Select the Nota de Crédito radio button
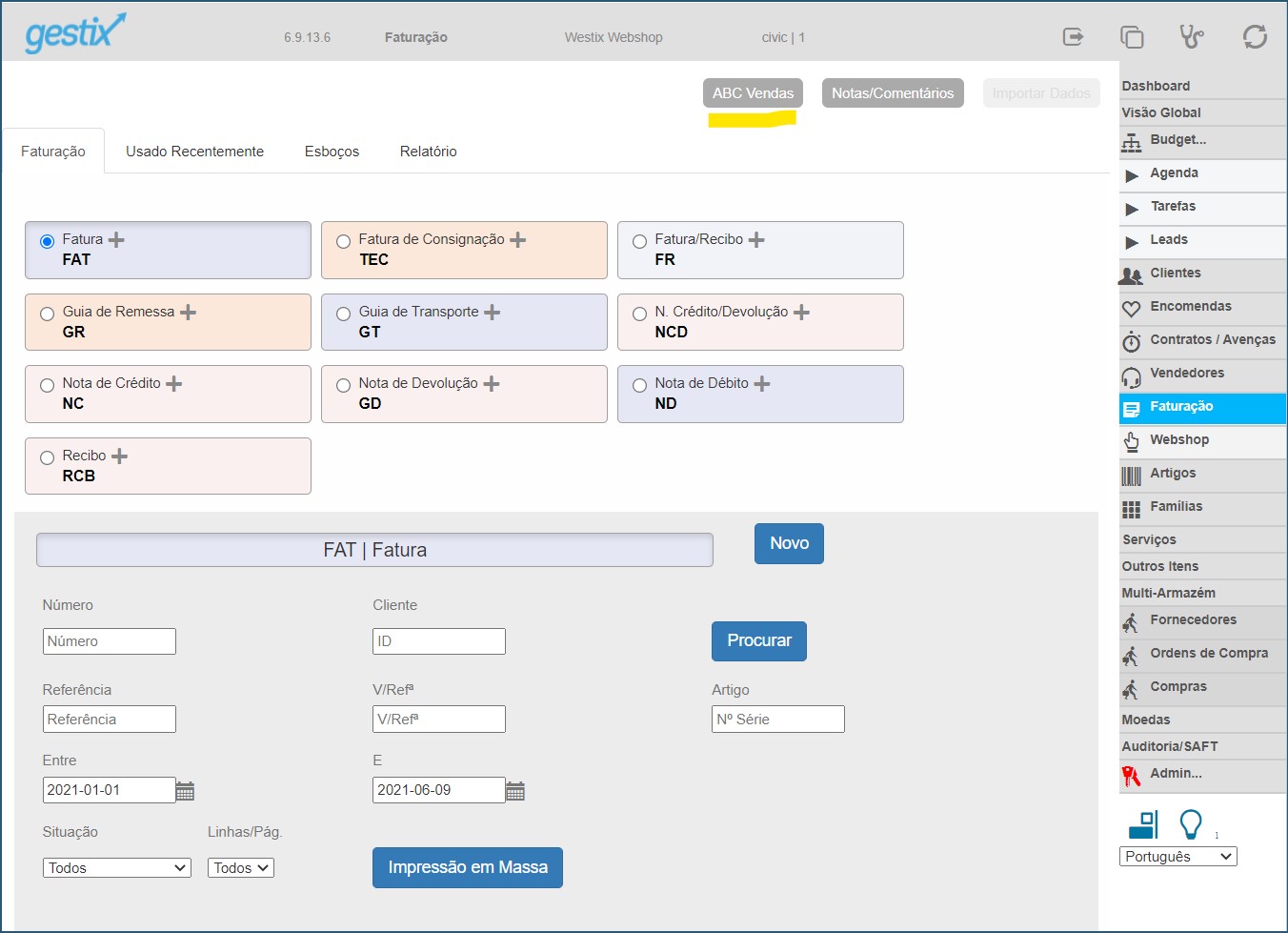The width and height of the screenshot is (1288, 933). click(x=47, y=385)
